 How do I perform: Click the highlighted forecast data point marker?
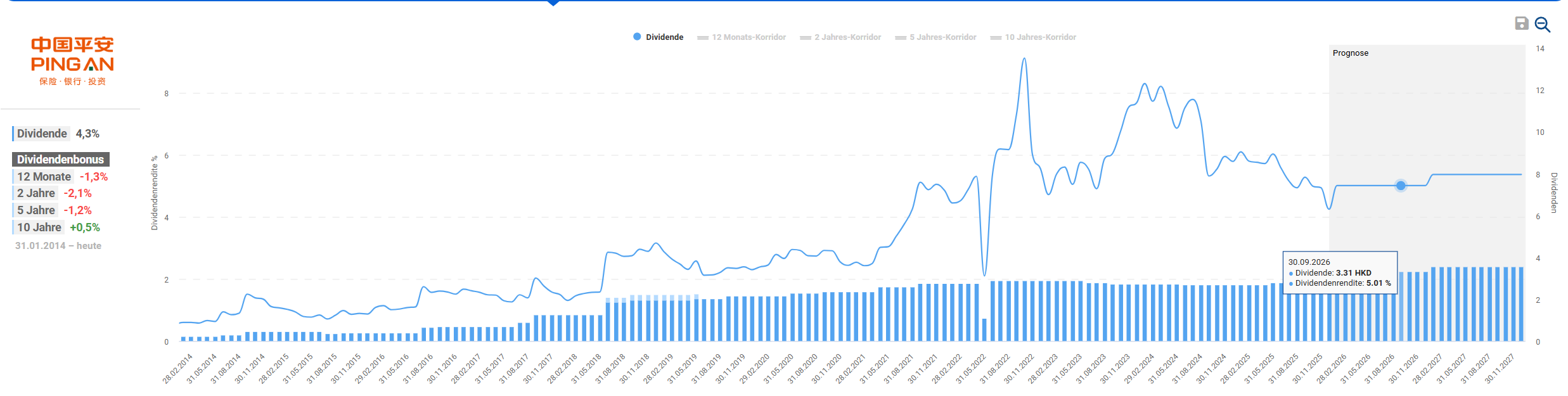(x=1401, y=186)
